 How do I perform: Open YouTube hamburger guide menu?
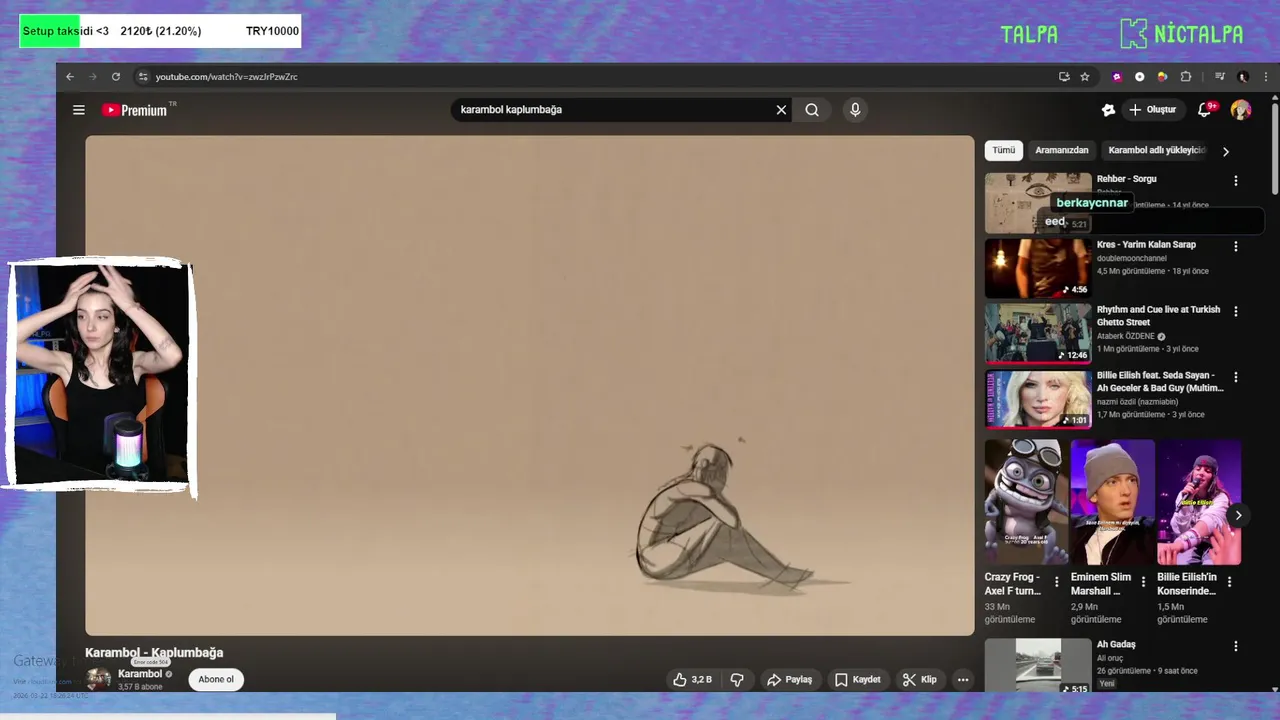(79, 110)
